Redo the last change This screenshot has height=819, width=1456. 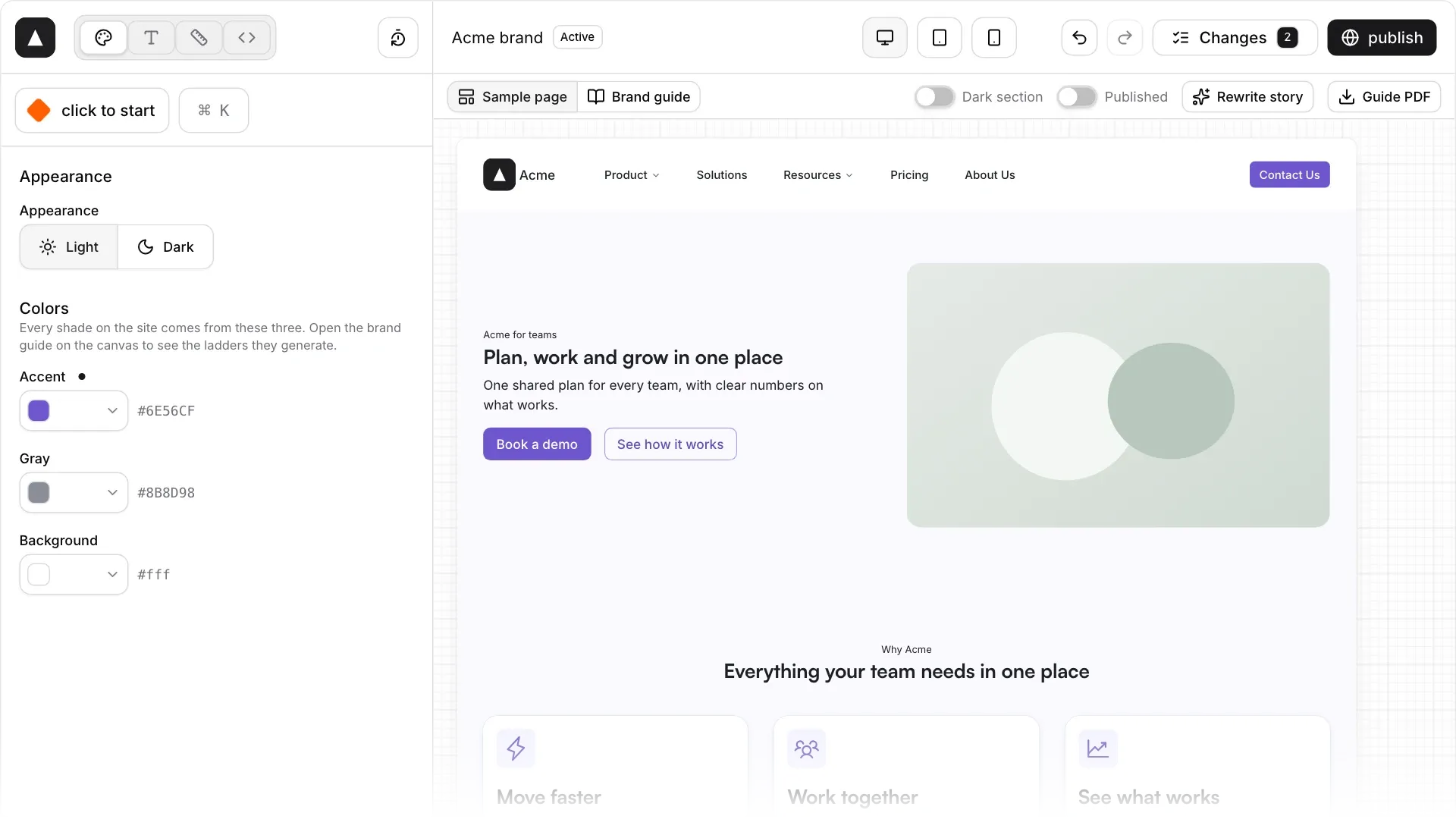[x=1125, y=37]
